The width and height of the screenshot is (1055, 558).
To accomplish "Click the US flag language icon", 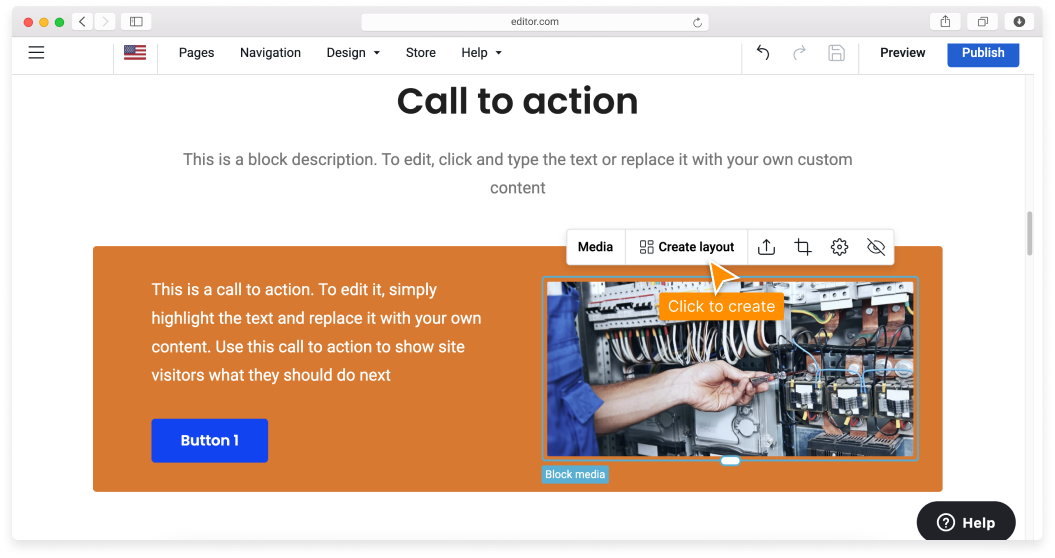I will (135, 53).
